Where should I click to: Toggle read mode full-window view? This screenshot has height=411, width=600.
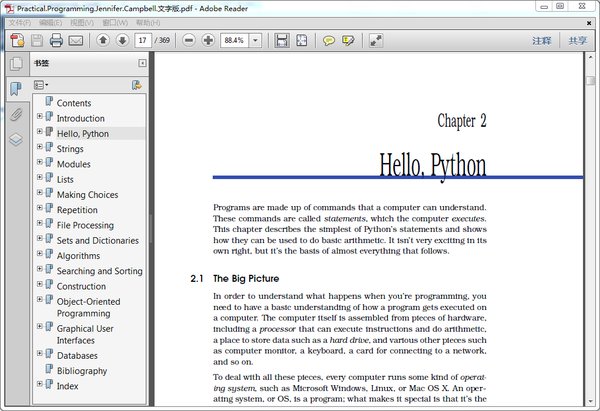376,40
